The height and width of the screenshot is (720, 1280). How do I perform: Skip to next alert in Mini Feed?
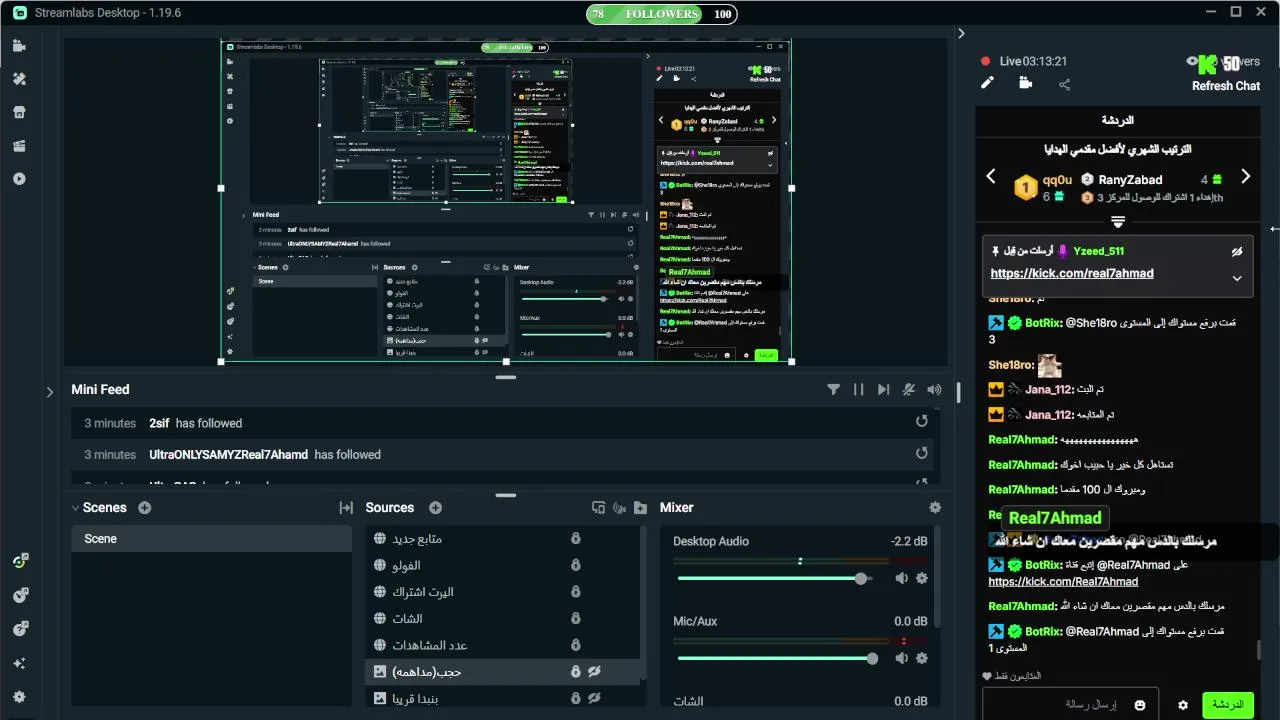[x=883, y=390]
